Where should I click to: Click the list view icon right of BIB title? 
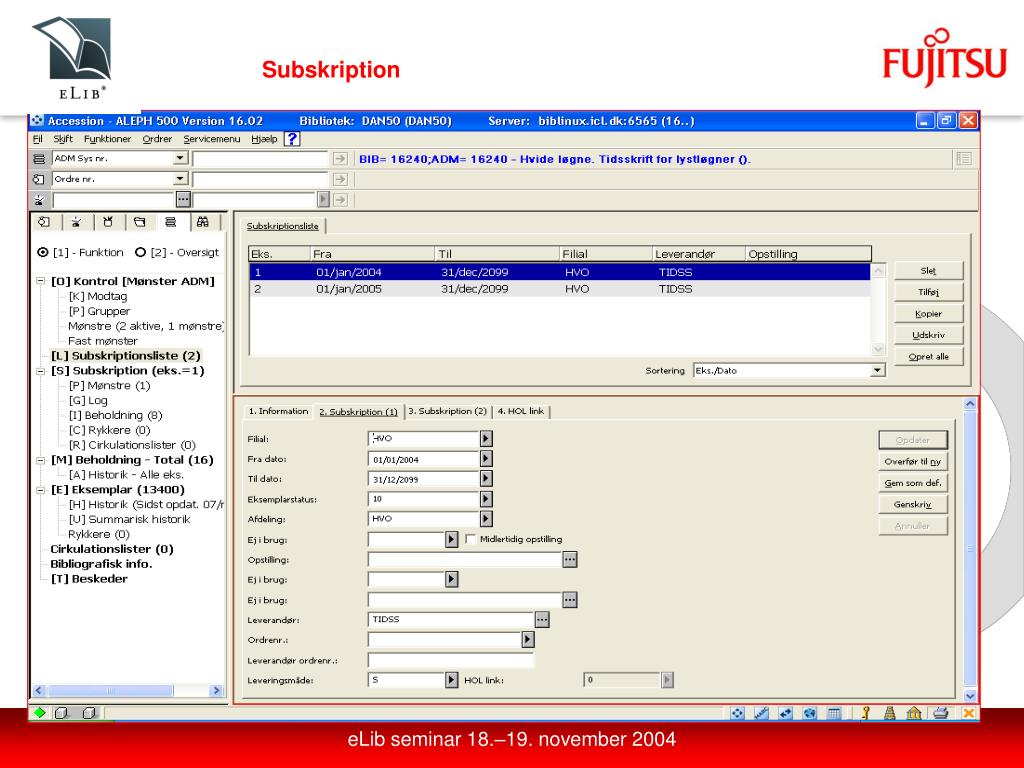click(963, 159)
